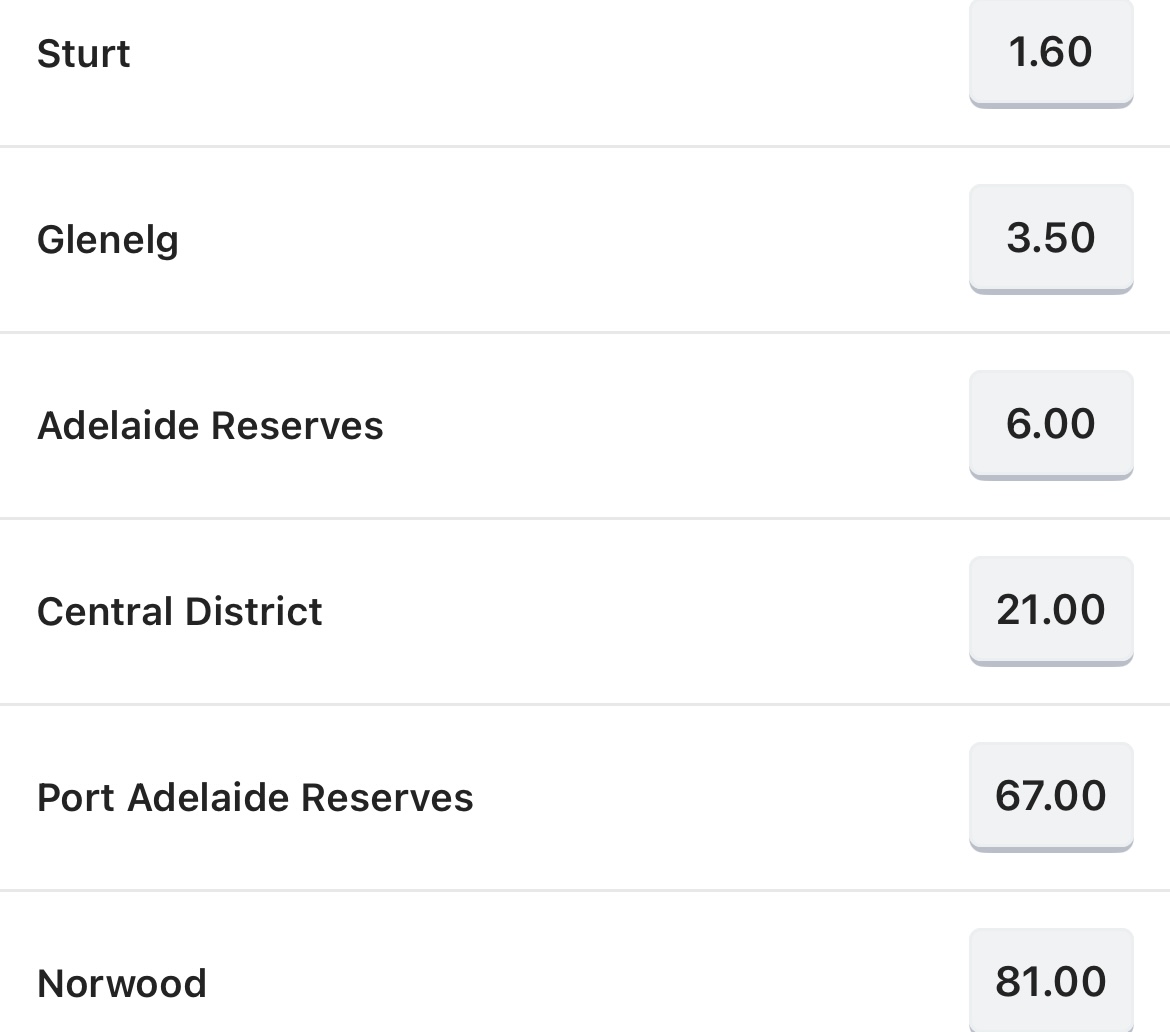Tap the 67.00 Port Adelaide Reserves odds
Image resolution: width=1170 pixels, height=1032 pixels.
pos(1051,796)
